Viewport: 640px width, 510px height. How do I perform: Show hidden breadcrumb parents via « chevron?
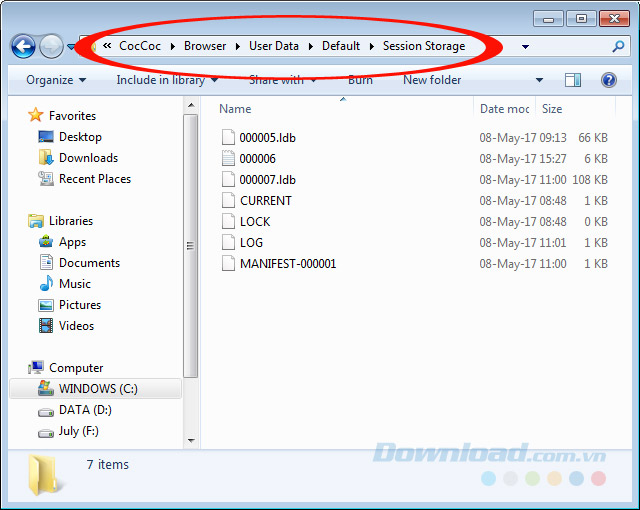107,46
